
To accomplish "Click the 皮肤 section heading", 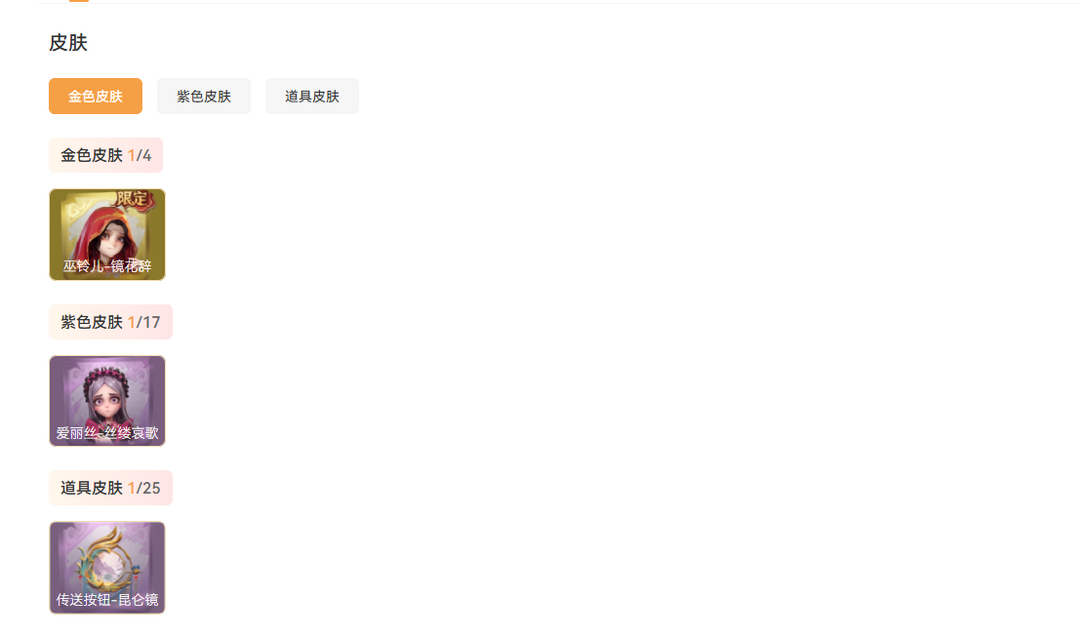I will point(68,43).
